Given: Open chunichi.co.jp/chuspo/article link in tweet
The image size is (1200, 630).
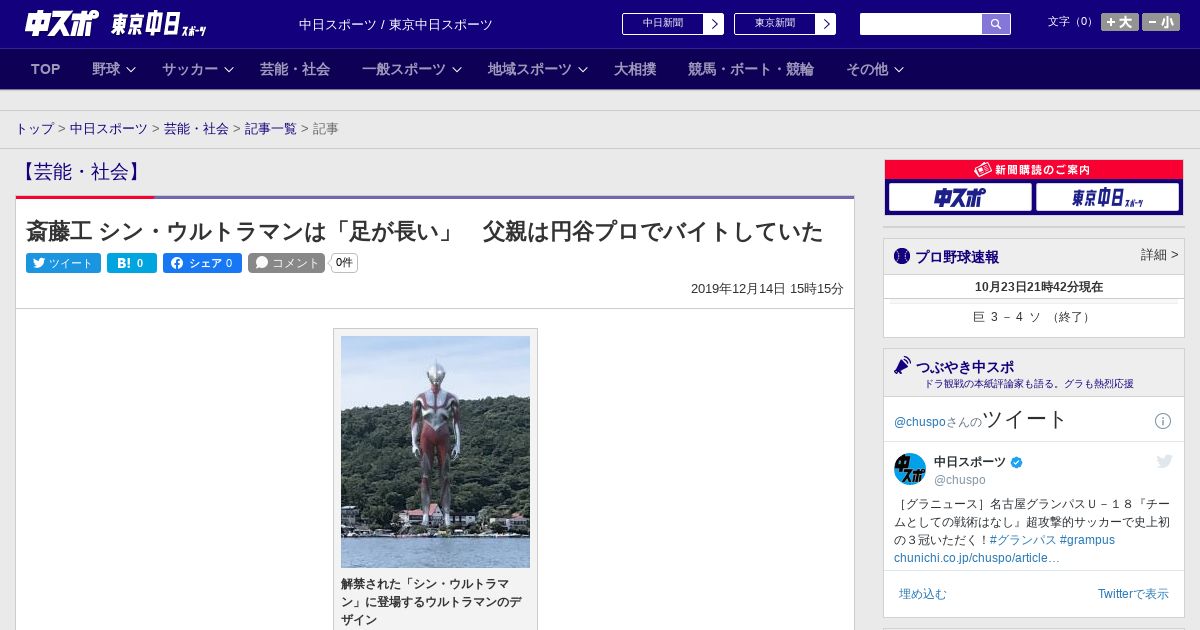Looking at the screenshot, I should 976,558.
